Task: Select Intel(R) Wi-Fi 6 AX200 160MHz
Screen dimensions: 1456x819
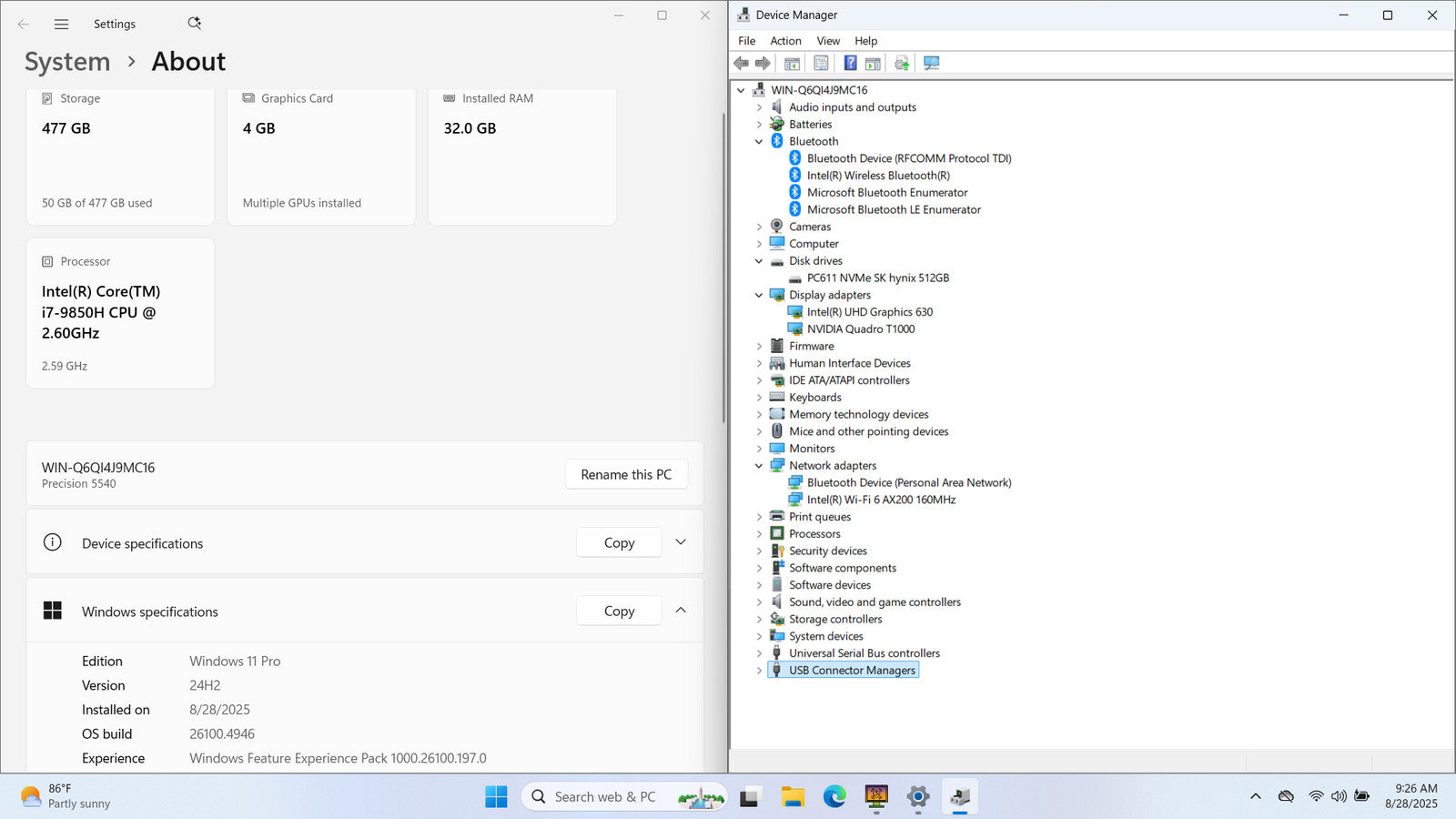Action: click(881, 500)
